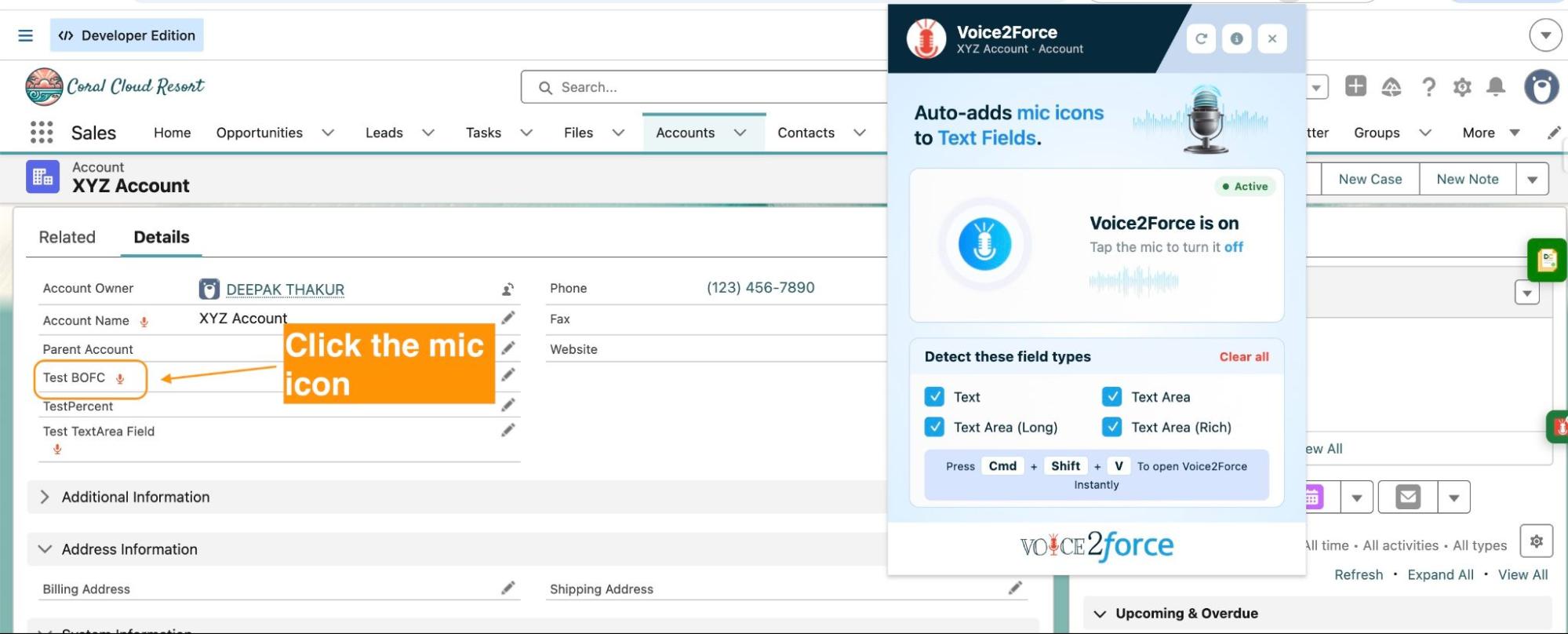Click the Voice2Force refresh icon
This screenshot has height=634, width=1568.
[1201, 38]
